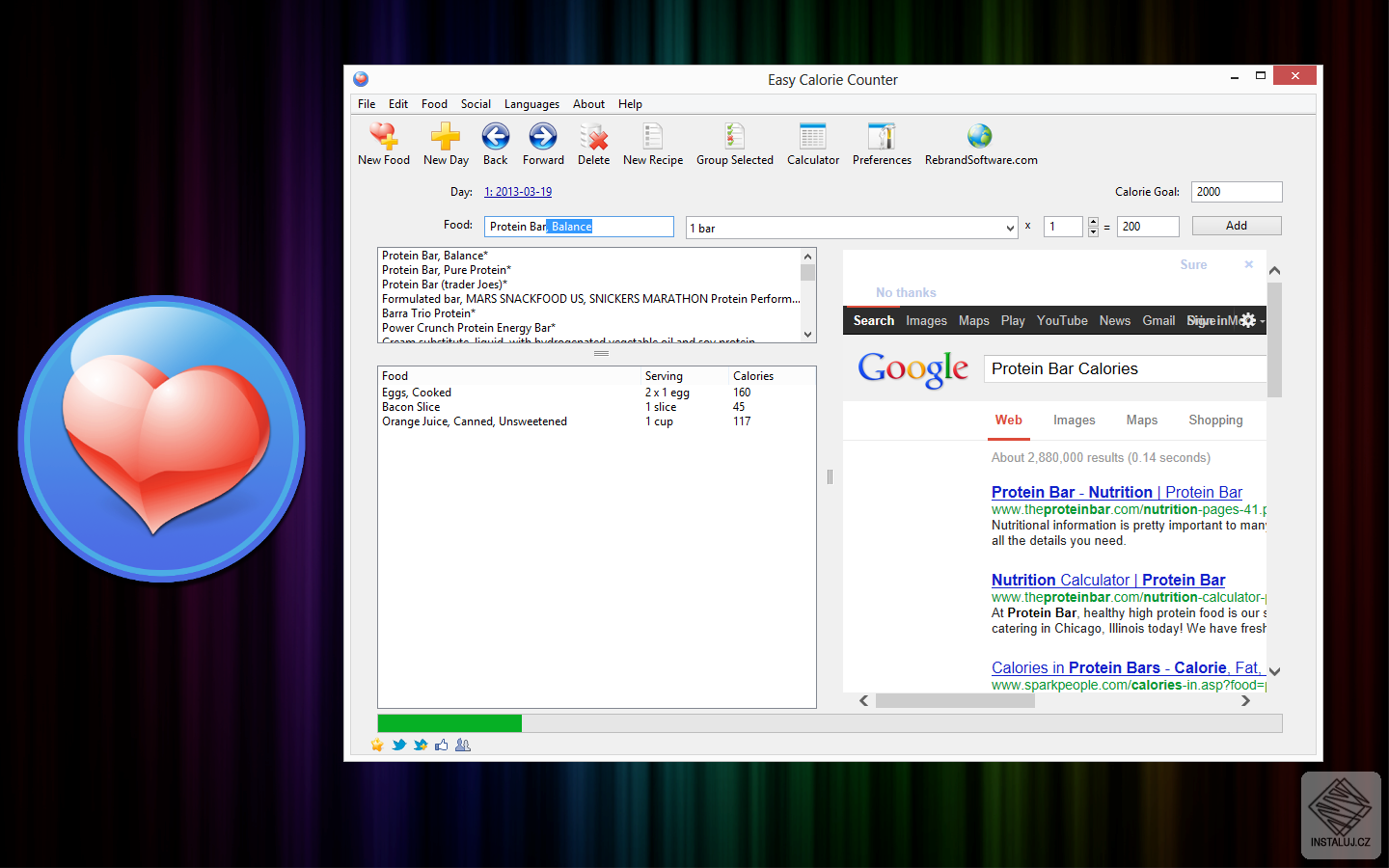The image size is (1389, 868).
Task: Open the serving size dropdown
Action: click(x=1010, y=229)
